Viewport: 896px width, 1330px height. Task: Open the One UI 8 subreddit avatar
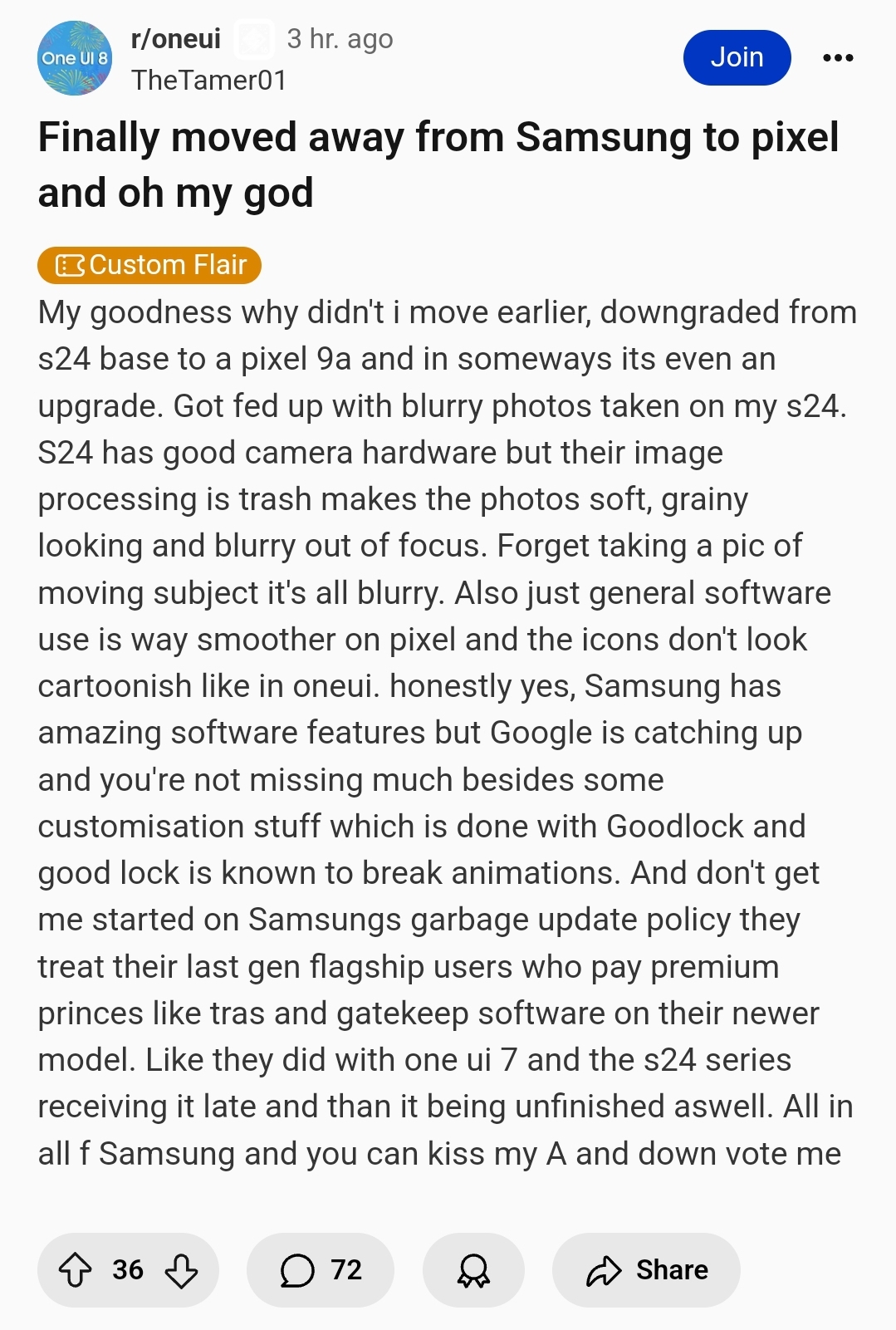[75, 58]
